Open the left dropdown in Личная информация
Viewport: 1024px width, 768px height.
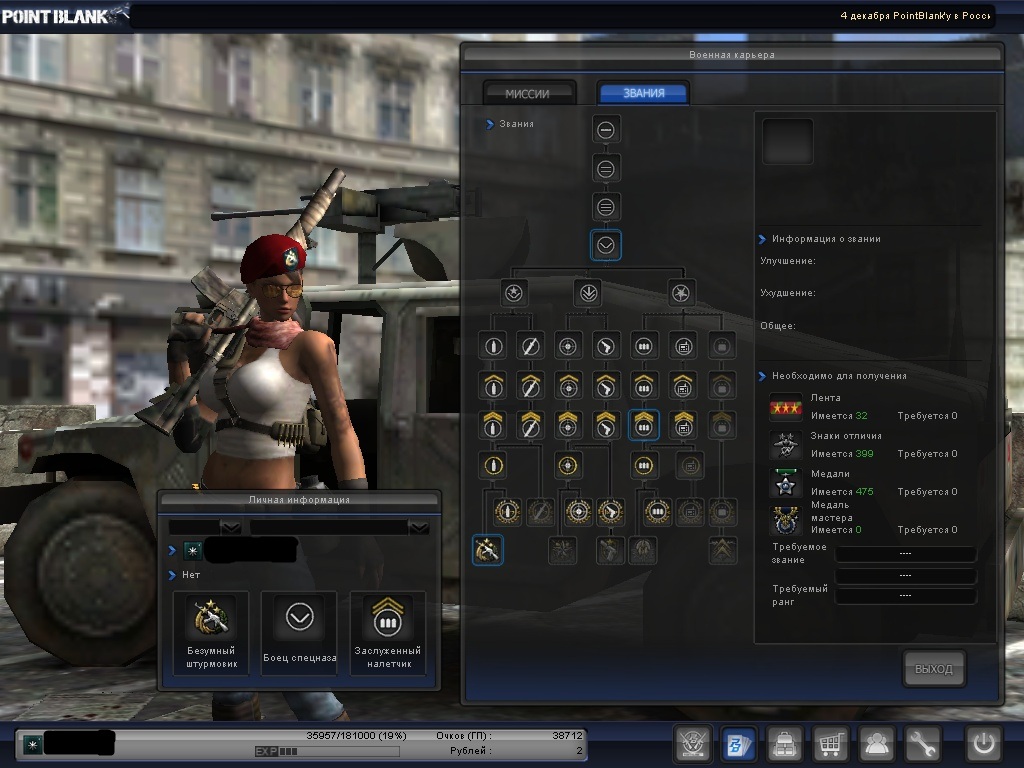[x=230, y=527]
